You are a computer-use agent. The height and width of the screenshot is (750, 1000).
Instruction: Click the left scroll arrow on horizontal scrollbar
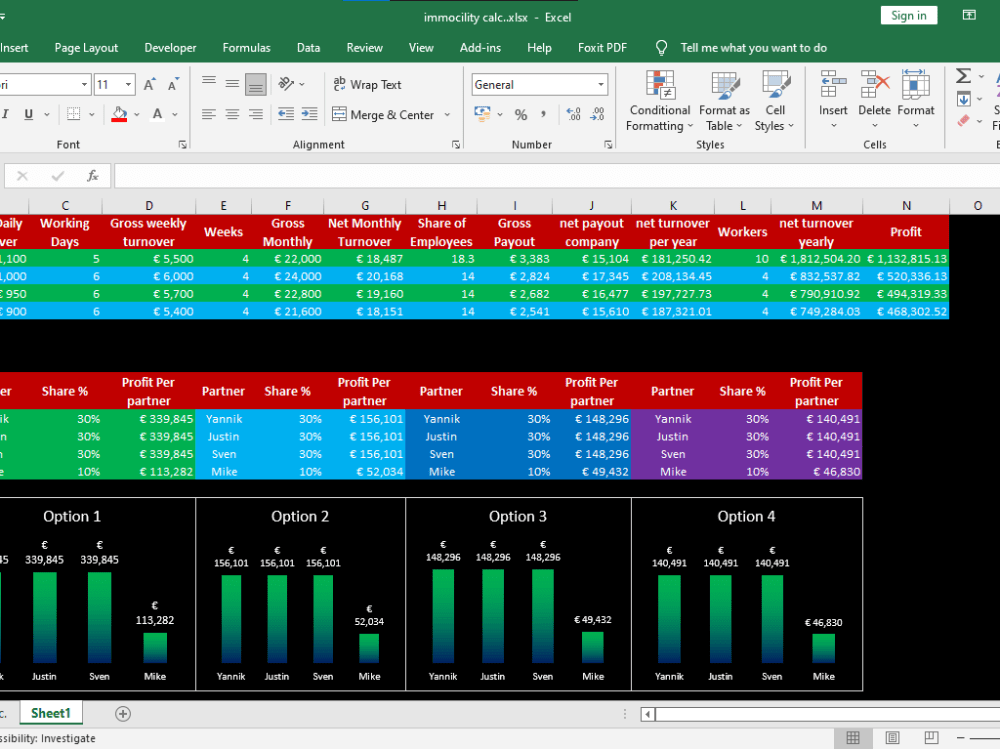(x=648, y=714)
